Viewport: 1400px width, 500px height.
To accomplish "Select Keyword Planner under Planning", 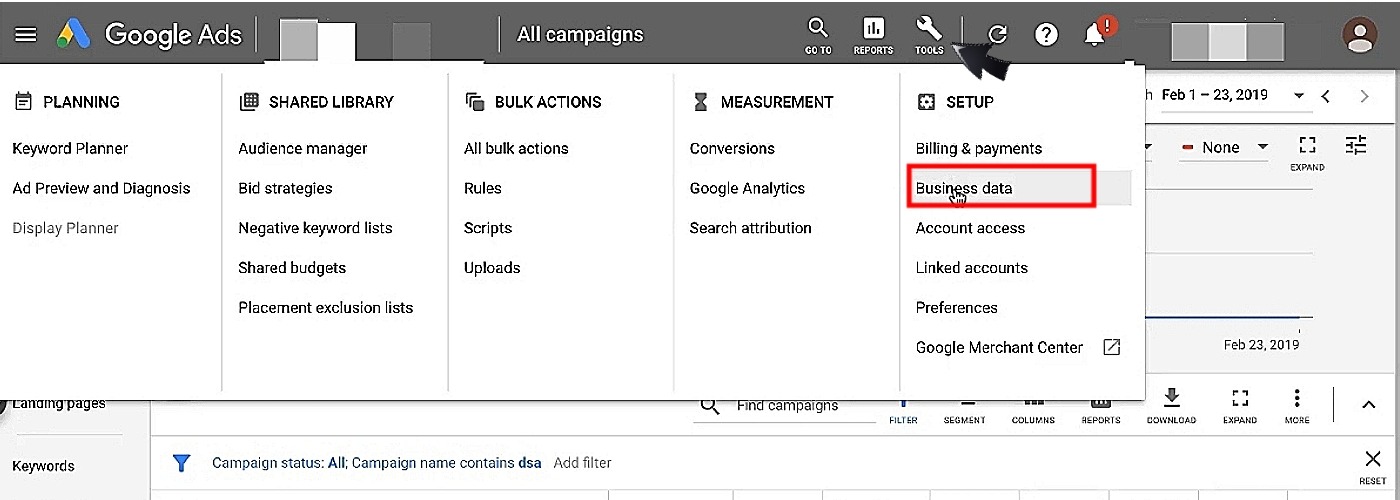I will tap(70, 148).
